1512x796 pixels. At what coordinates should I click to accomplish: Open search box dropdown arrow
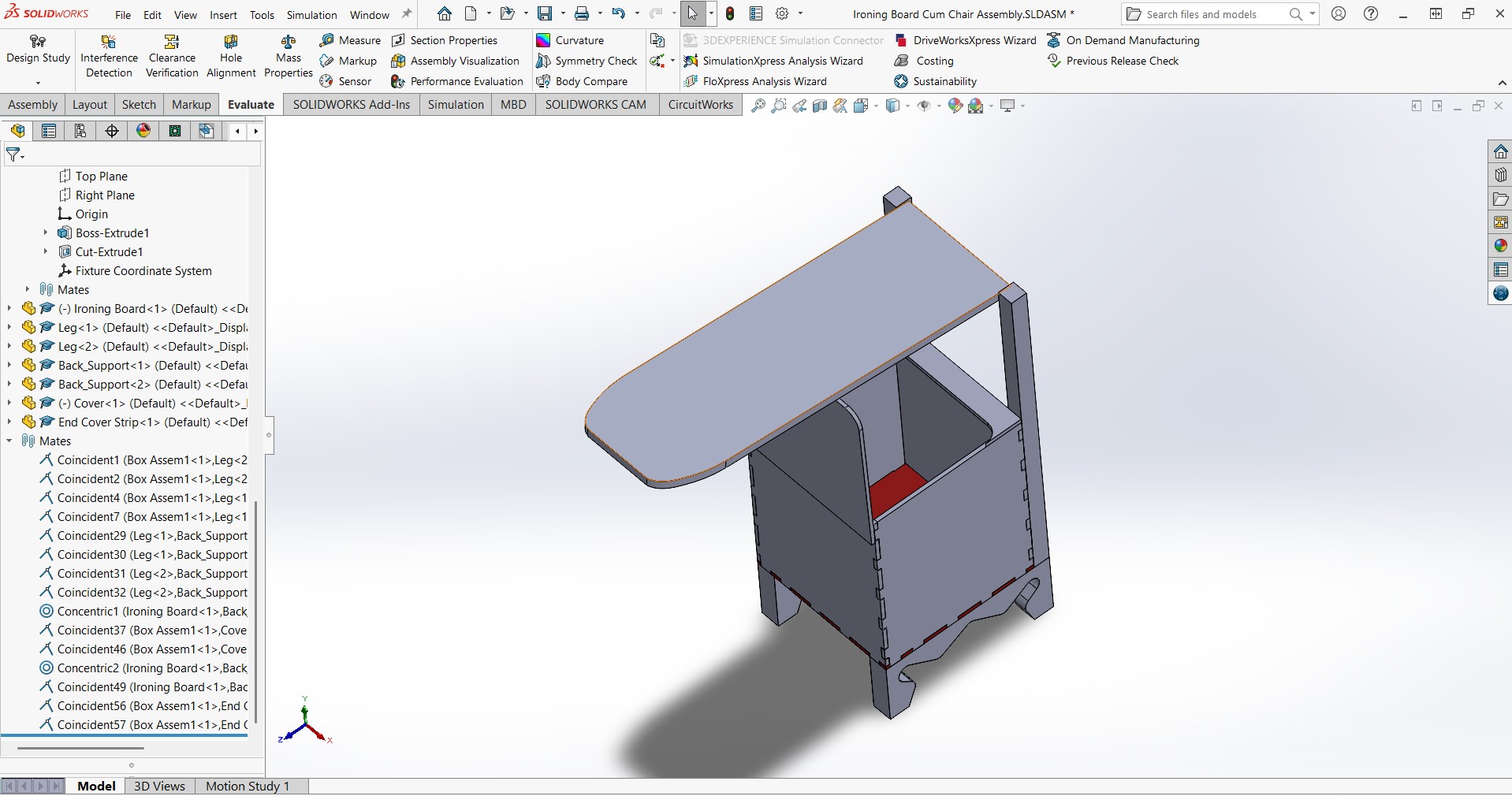click(x=1313, y=13)
